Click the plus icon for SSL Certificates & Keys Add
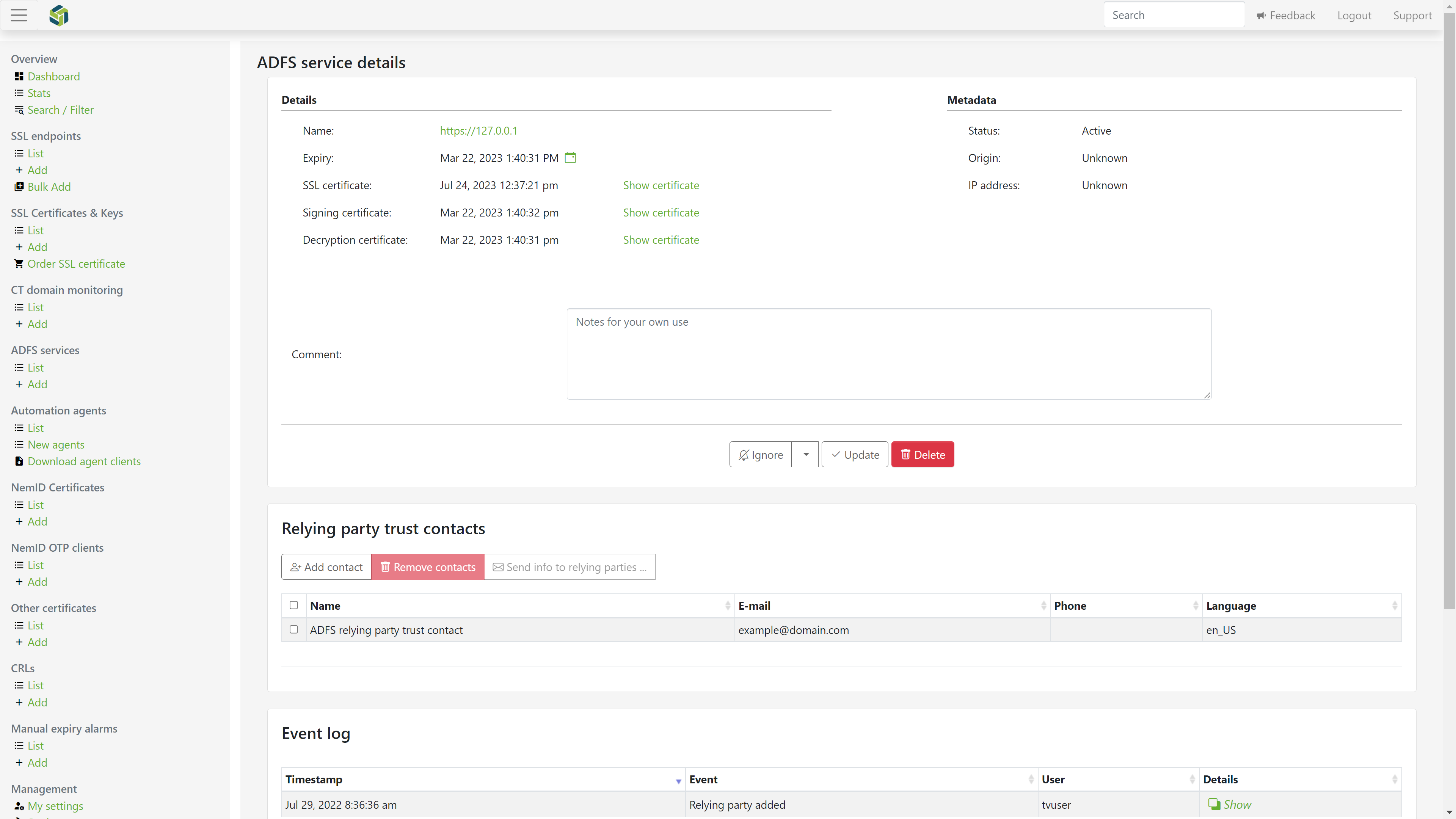Viewport: 1456px width, 819px height. tap(19, 247)
